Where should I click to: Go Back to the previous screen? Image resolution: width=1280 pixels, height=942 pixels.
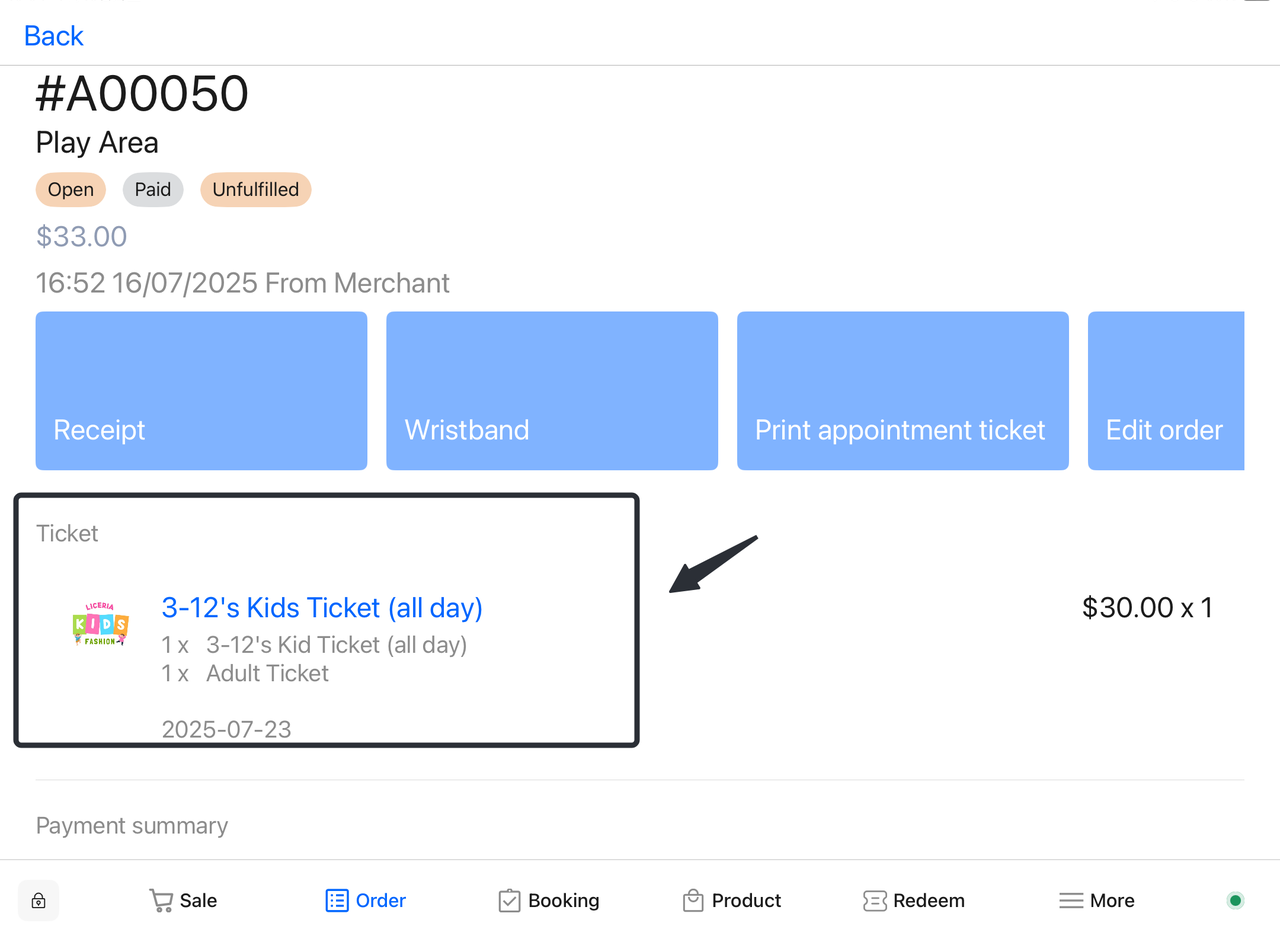[54, 36]
